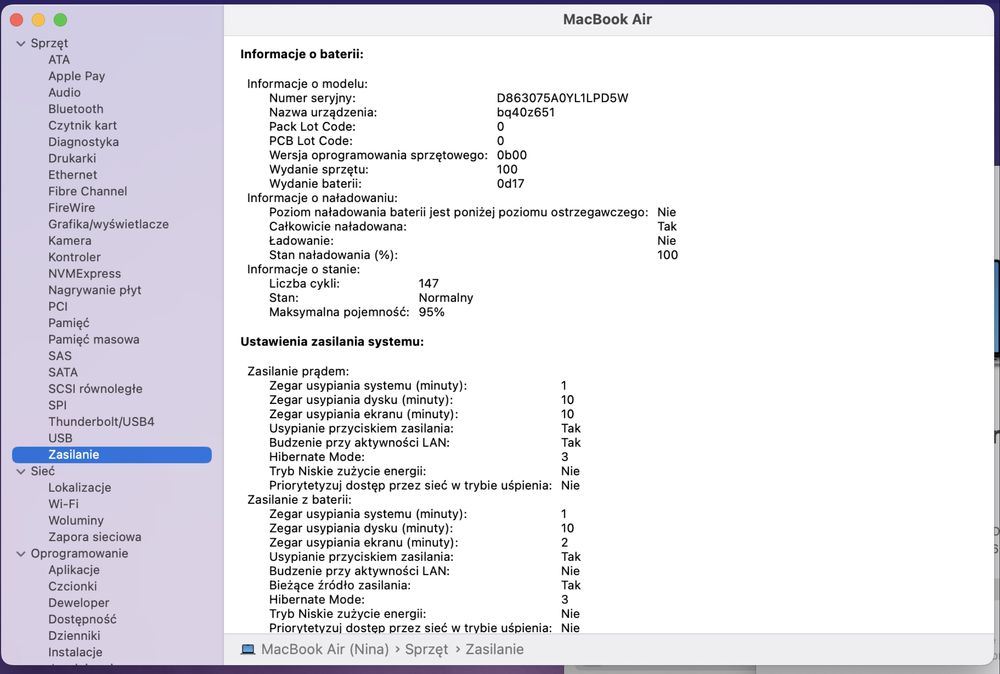Select Dostępność entry

(x=83, y=619)
